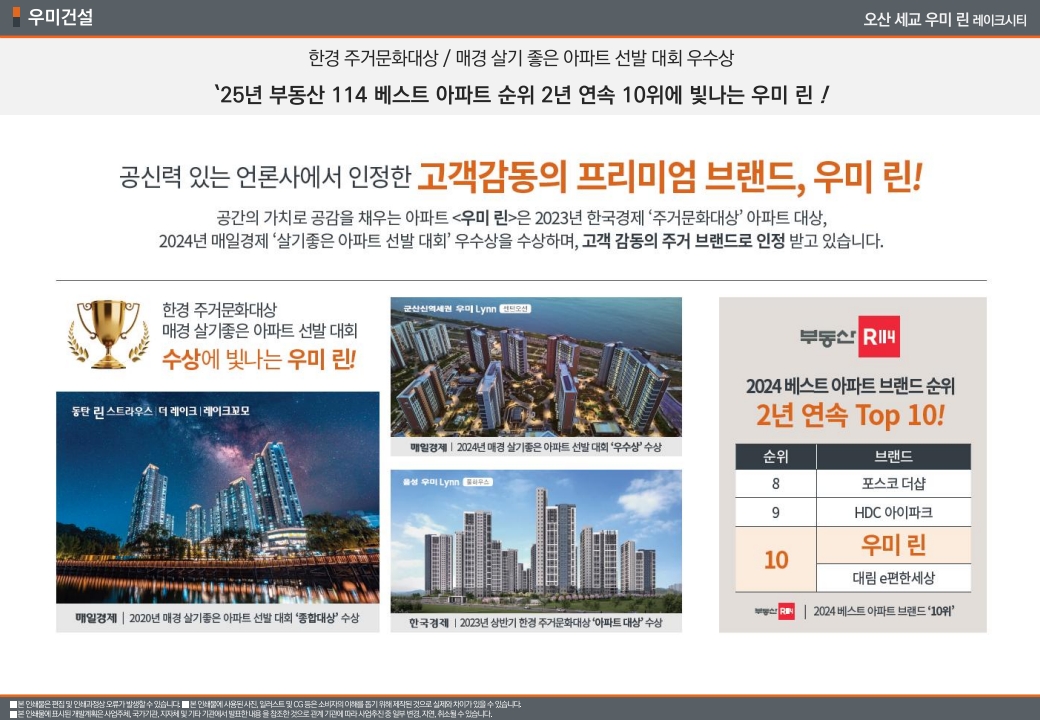
Task: Click the paragraph line starting 2024년 매일경제
Action: coord(521,241)
